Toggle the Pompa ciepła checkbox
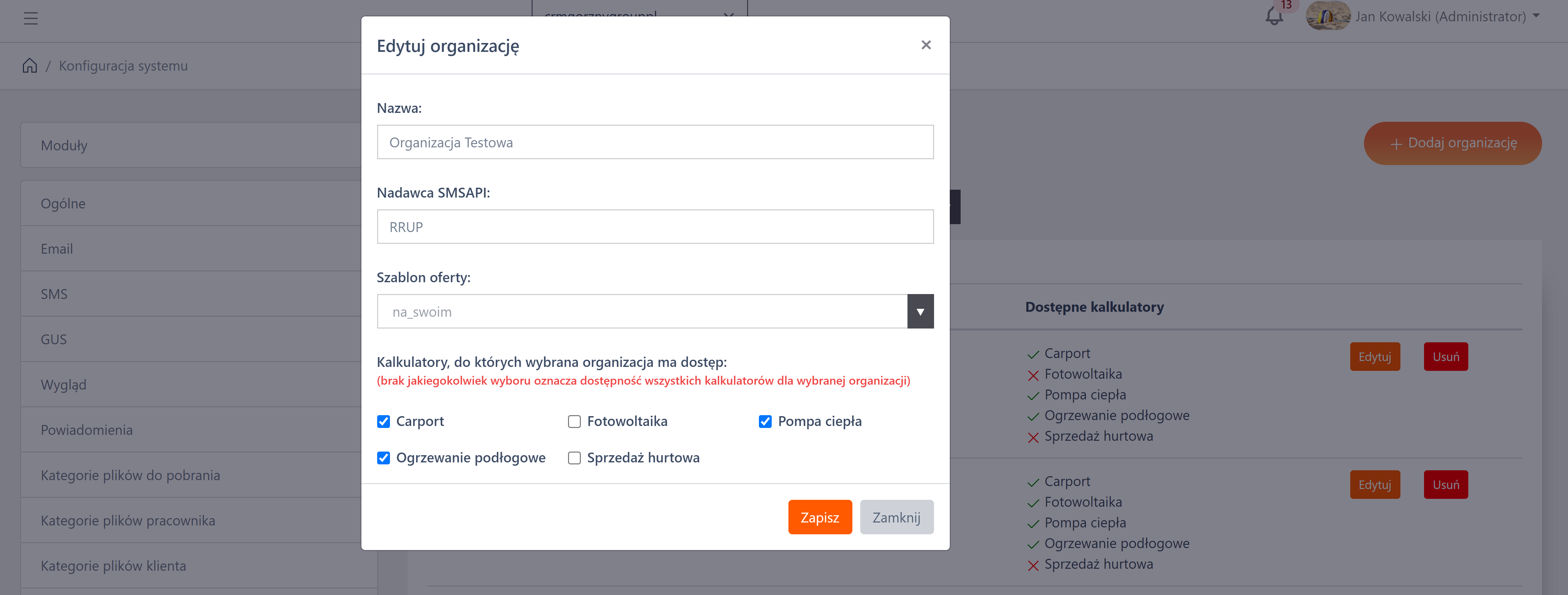 click(x=765, y=421)
